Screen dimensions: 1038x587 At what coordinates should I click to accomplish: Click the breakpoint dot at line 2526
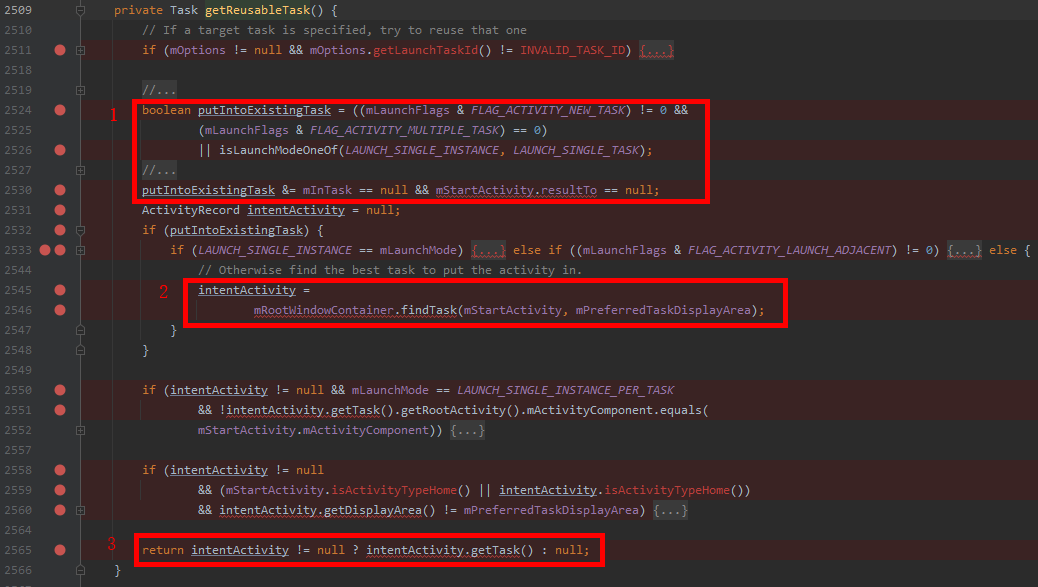[x=60, y=150]
